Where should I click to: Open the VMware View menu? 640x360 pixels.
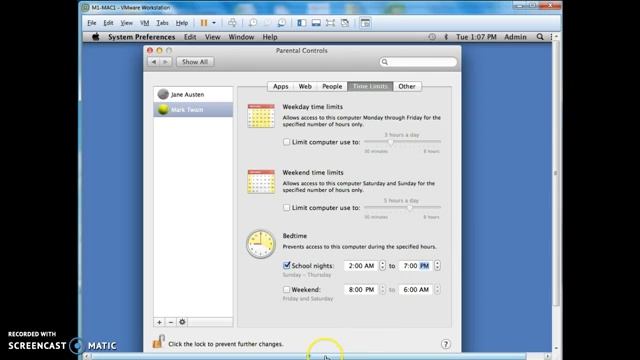point(127,23)
